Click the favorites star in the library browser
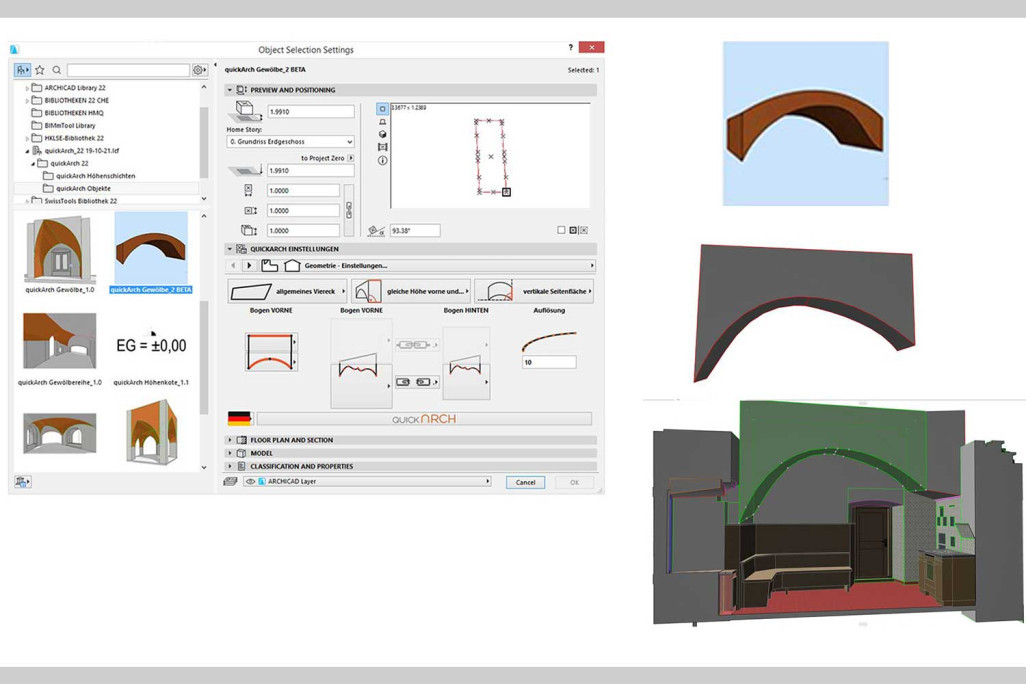Viewport: 1026px width, 684px height. (38, 69)
